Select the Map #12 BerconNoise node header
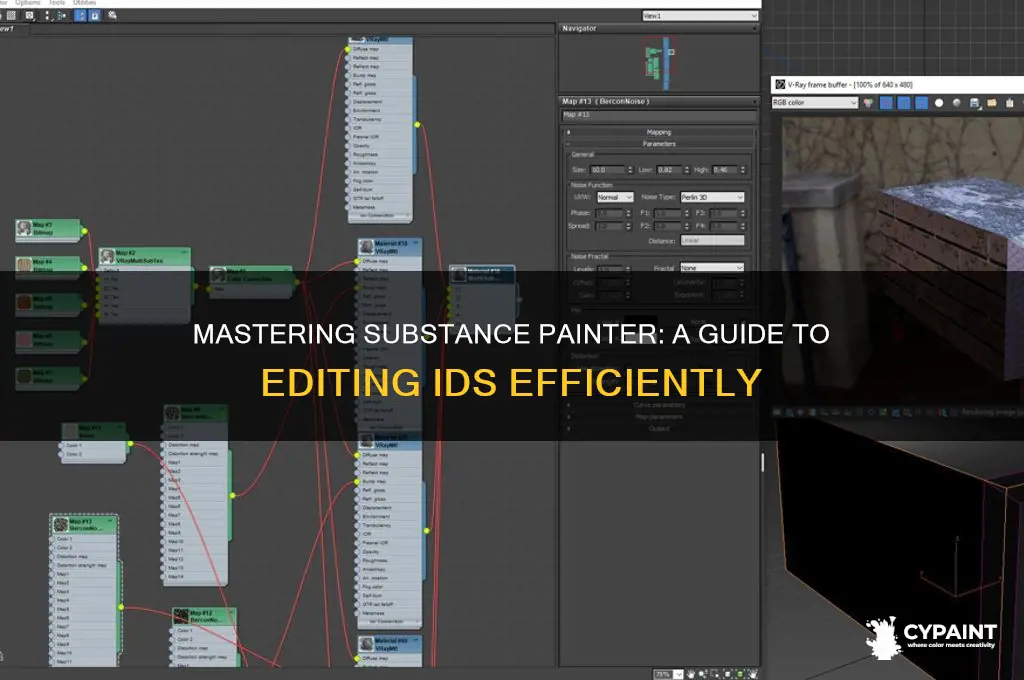Viewport: 1024px width, 680px height. 204,617
